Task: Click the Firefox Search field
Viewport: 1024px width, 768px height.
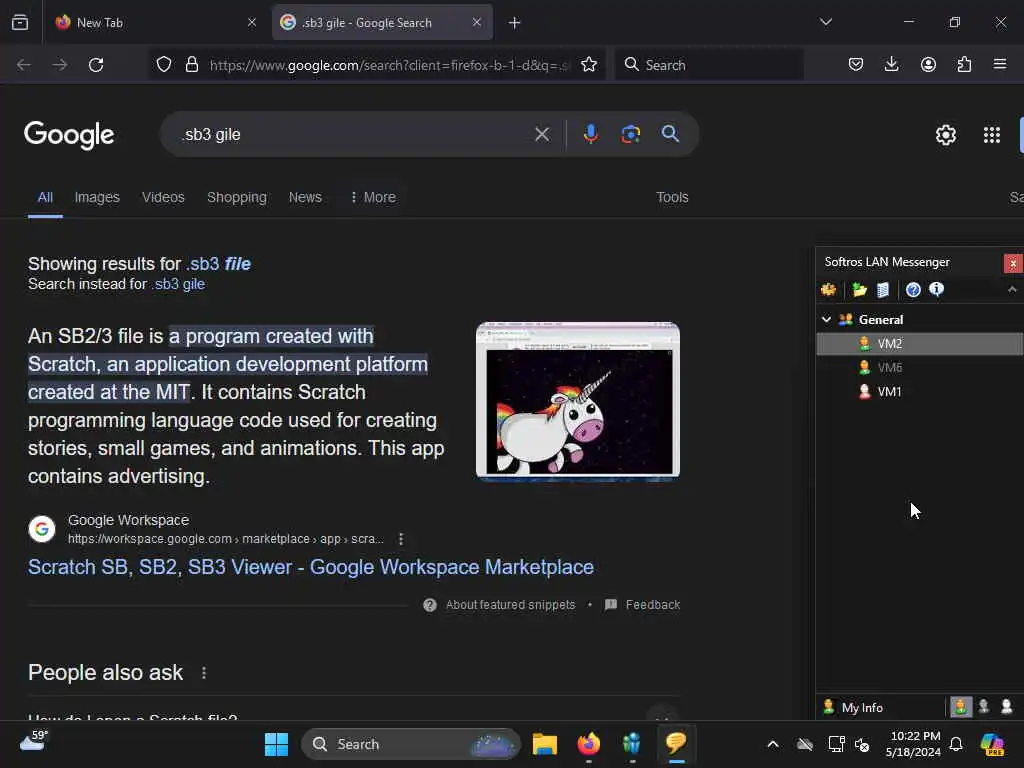Action: 709,65
